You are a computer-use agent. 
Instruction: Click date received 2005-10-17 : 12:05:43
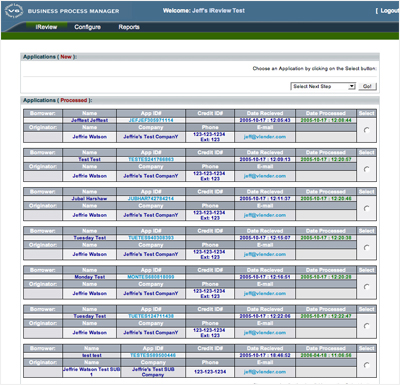point(265,120)
